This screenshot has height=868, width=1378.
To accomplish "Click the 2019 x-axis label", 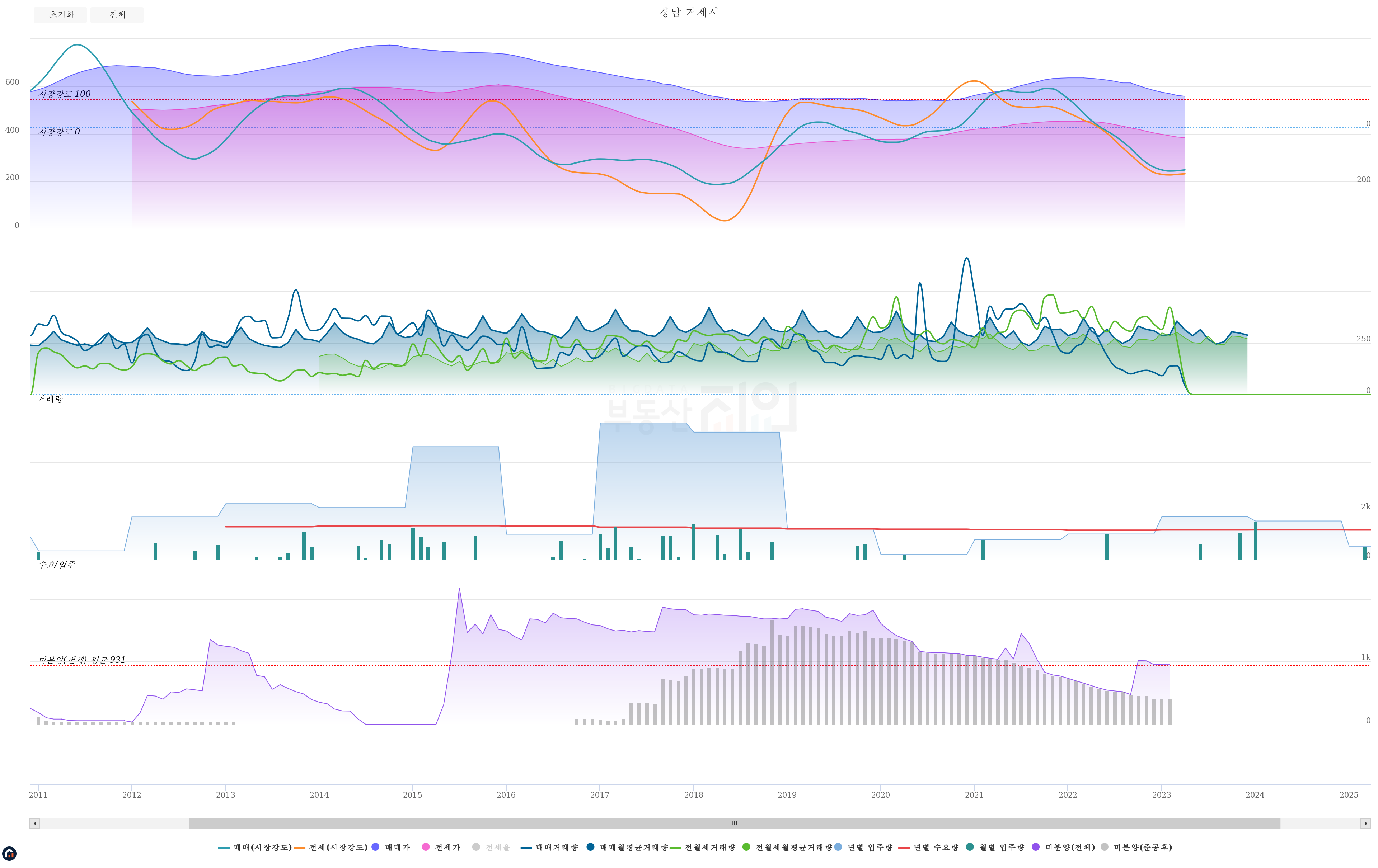I will tap(787, 795).
